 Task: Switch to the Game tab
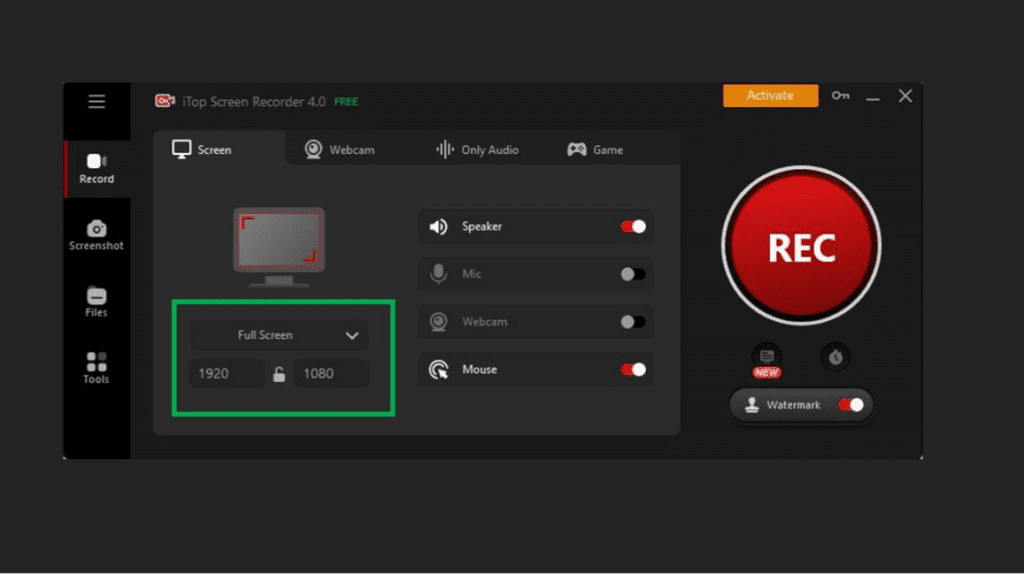tap(595, 150)
